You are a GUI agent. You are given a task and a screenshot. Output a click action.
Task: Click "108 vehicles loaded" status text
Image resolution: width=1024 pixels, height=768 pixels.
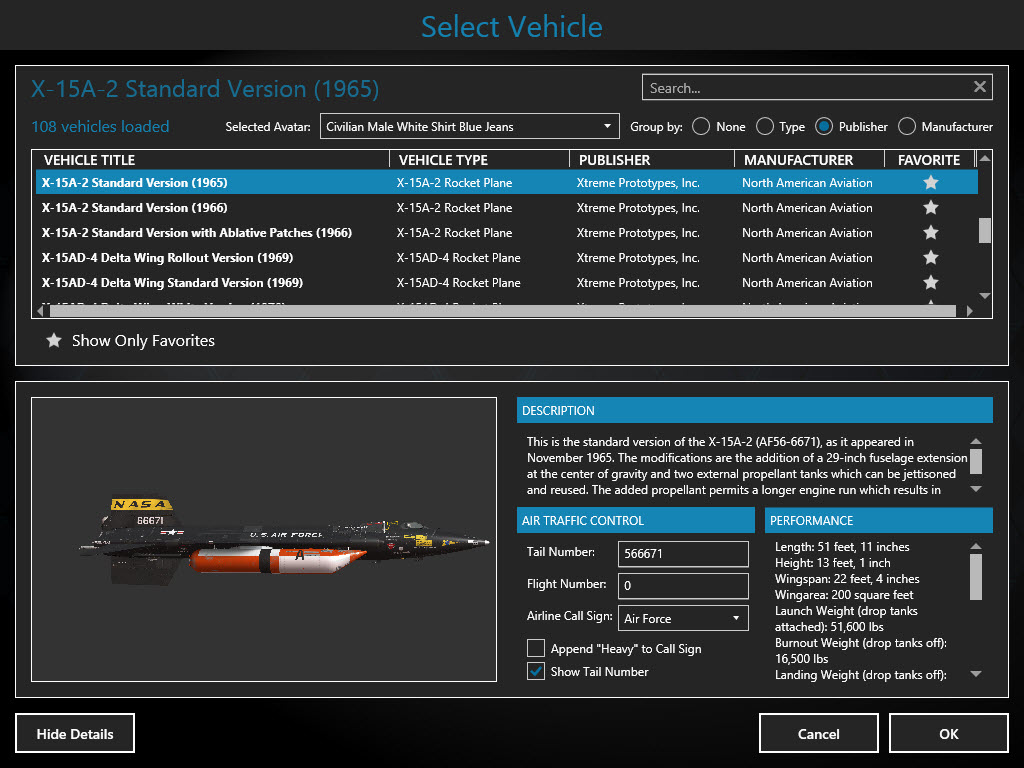[100, 127]
